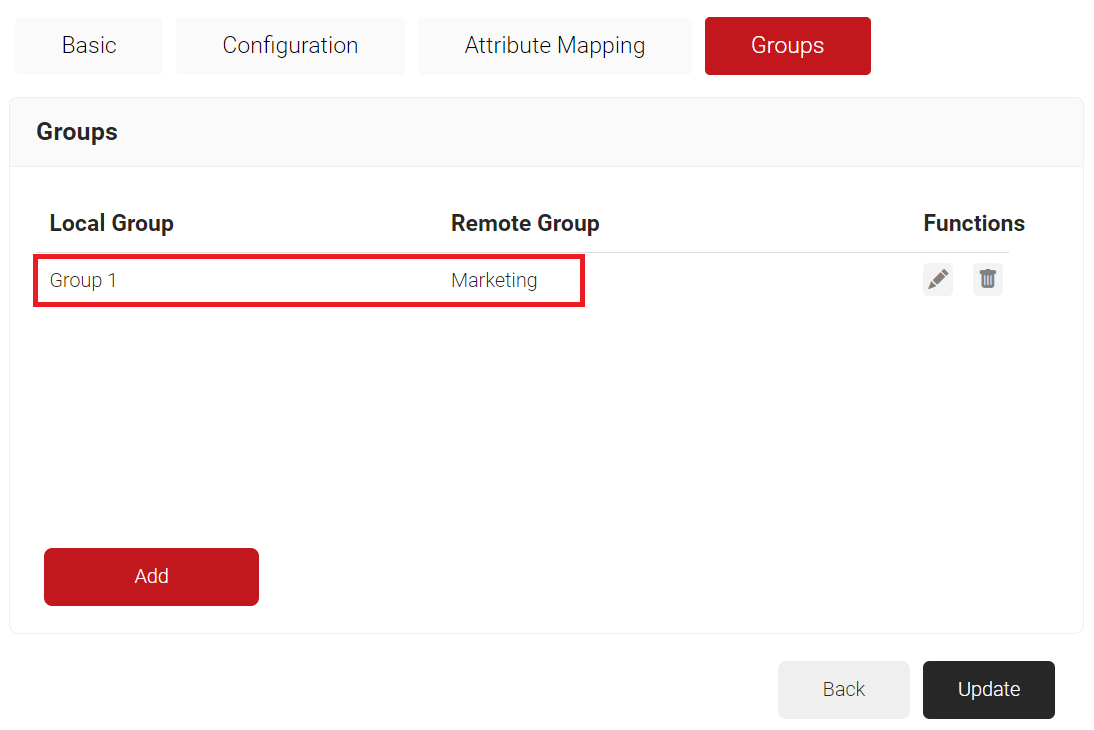
Task: Select the active Groups tab
Action: tap(787, 46)
